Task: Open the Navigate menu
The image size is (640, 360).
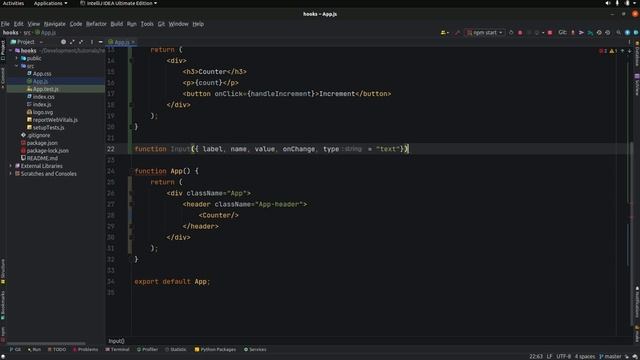Action: point(55,24)
